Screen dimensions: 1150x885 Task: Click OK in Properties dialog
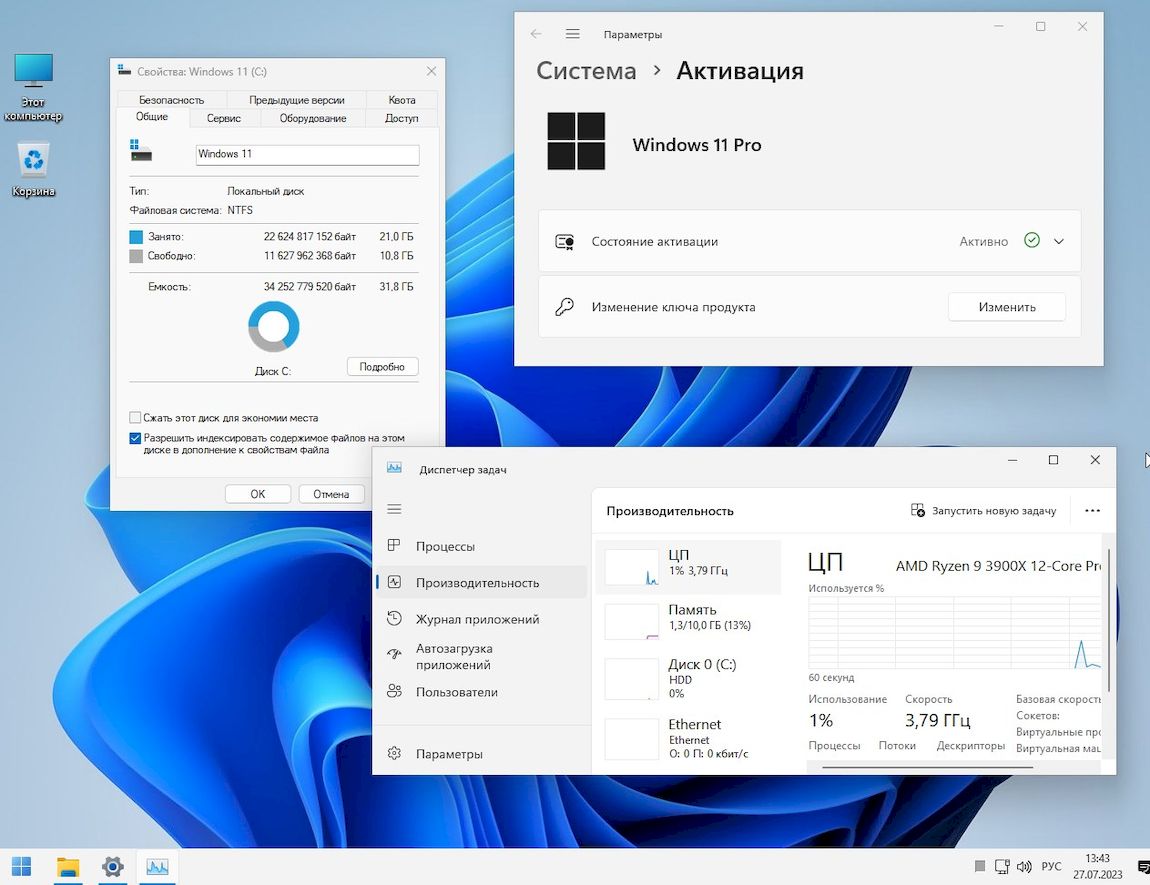click(x=257, y=494)
